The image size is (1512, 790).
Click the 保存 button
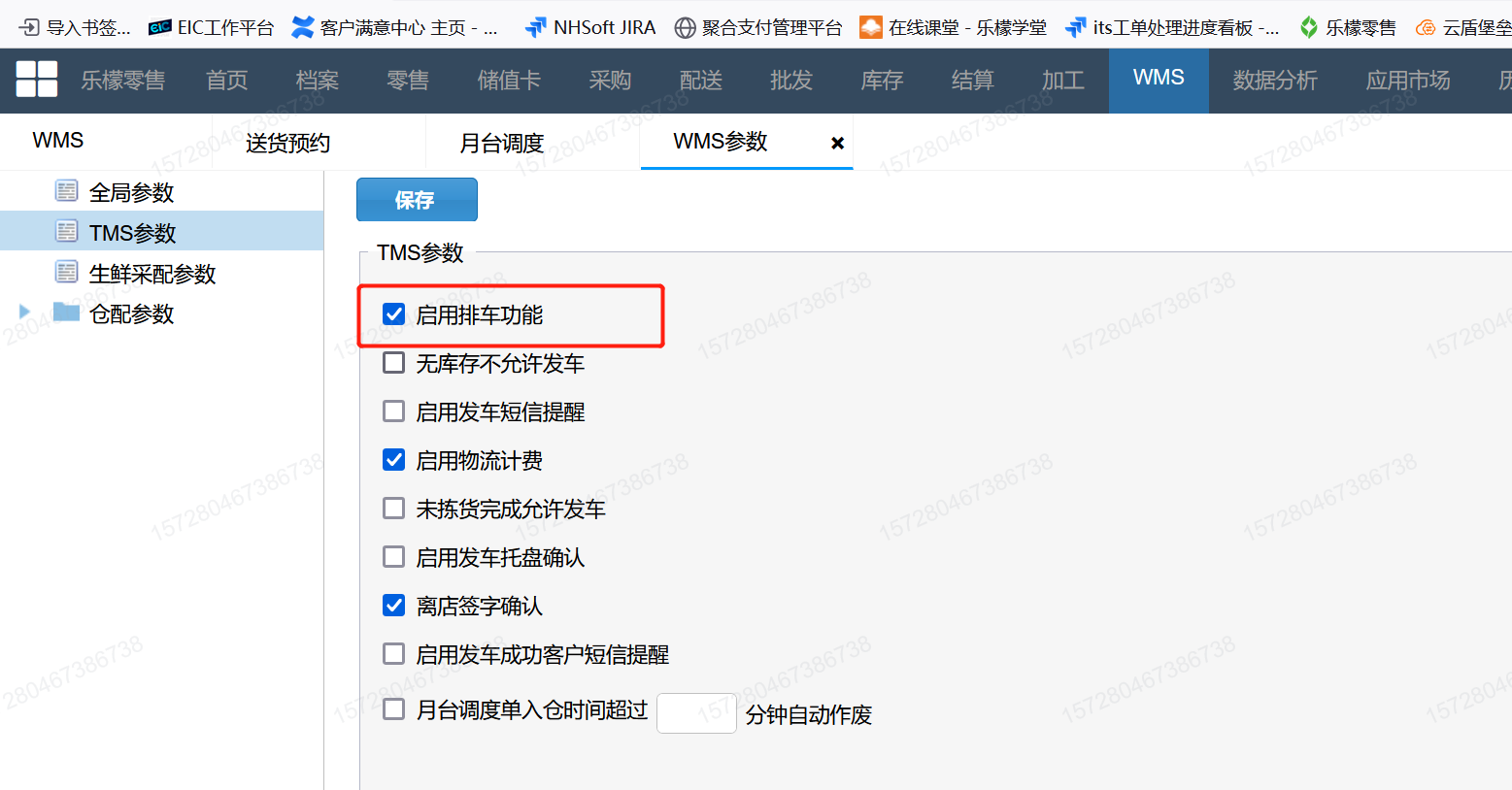pyautogui.click(x=417, y=200)
